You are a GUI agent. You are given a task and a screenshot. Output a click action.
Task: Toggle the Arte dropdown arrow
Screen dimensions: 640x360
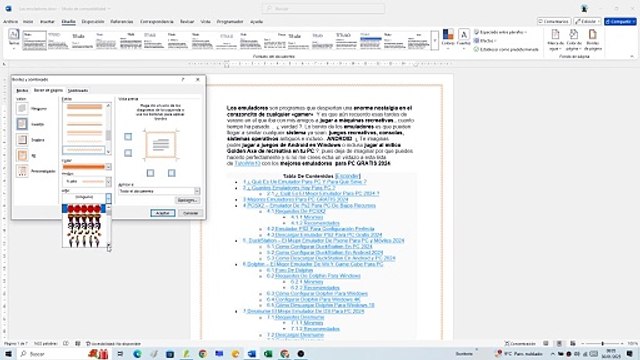coord(108,198)
